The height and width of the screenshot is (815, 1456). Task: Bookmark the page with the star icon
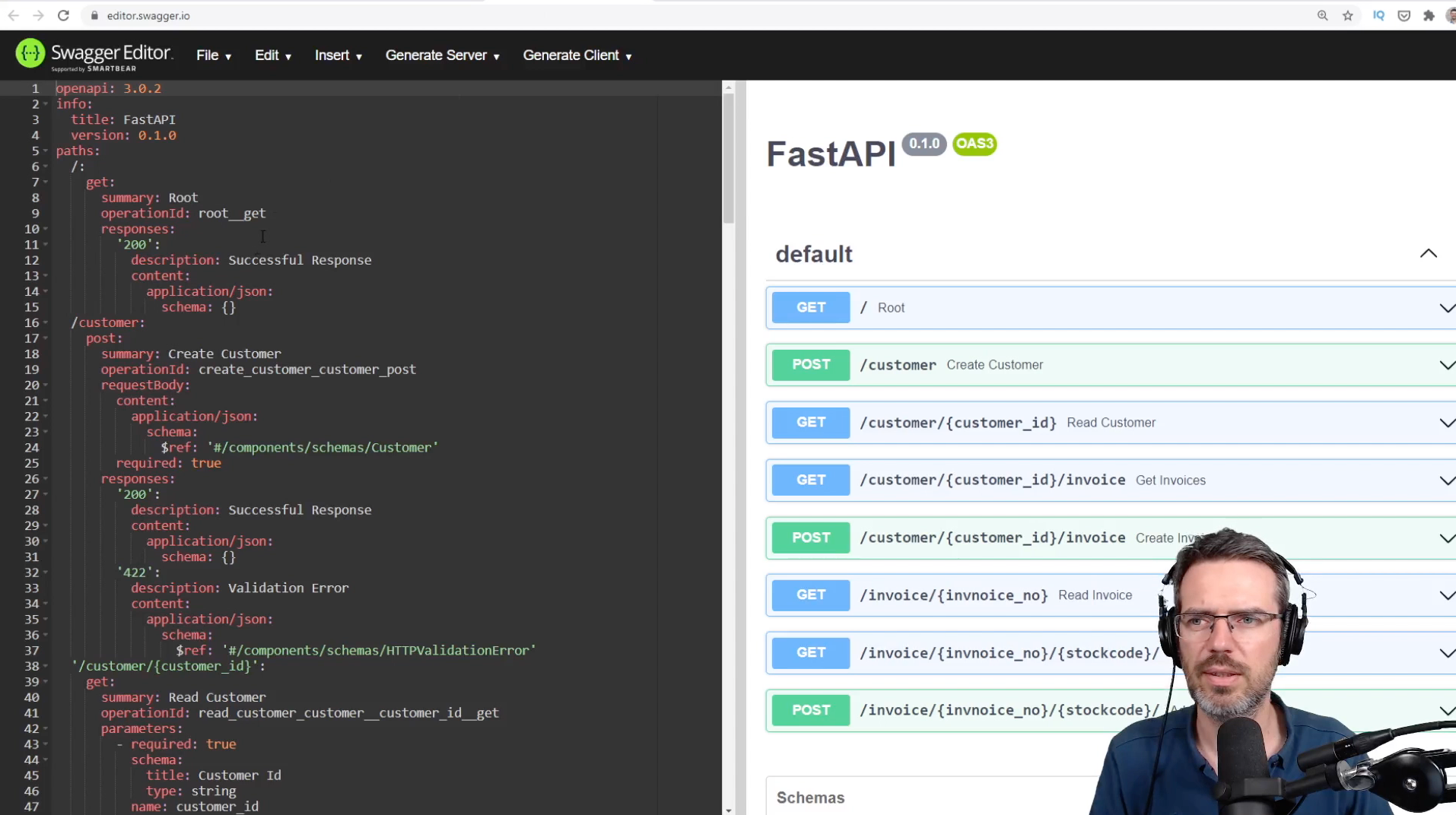pos(1348,15)
